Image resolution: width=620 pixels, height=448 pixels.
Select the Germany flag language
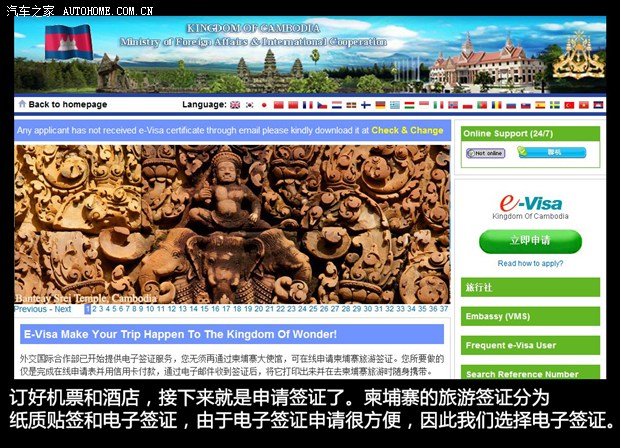point(380,104)
